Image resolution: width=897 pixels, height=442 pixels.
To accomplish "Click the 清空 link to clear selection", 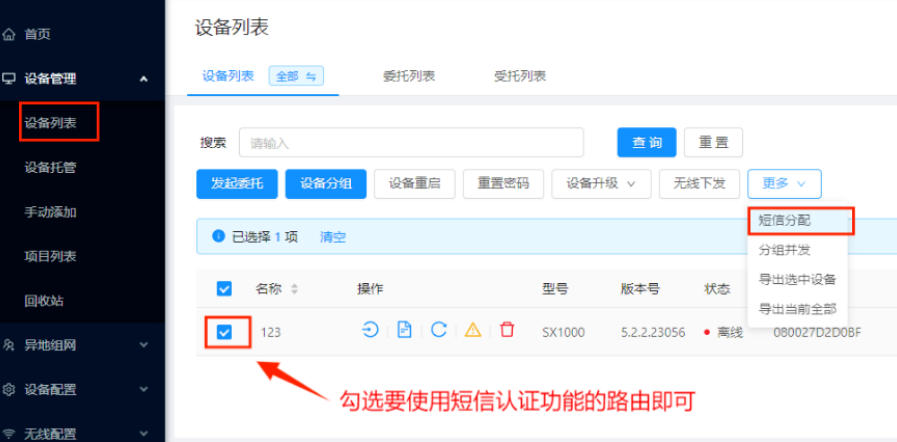I will pyautogui.click(x=332, y=237).
